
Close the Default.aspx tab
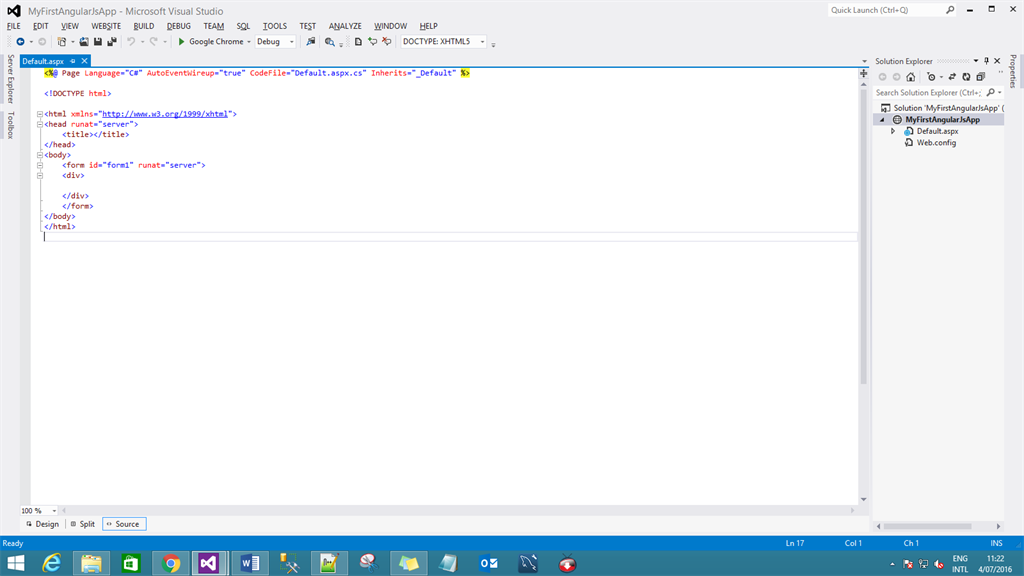(x=84, y=61)
